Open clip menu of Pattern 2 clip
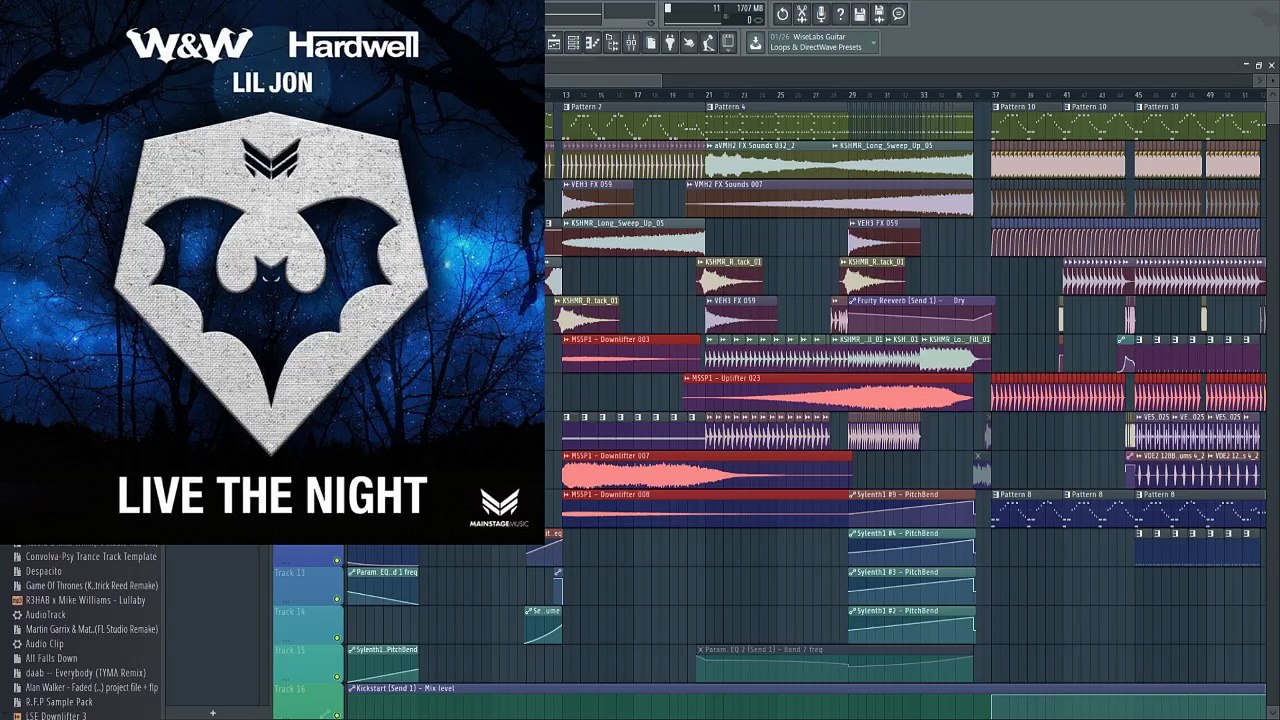Screen dimensions: 1280x720 coord(566,107)
